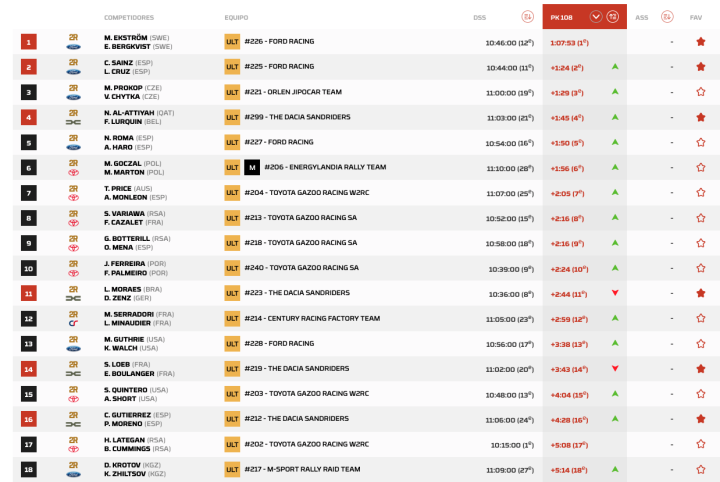This screenshot has width=720, height=482.
Task: Click the Competidores column header
Action: pos(129,17)
